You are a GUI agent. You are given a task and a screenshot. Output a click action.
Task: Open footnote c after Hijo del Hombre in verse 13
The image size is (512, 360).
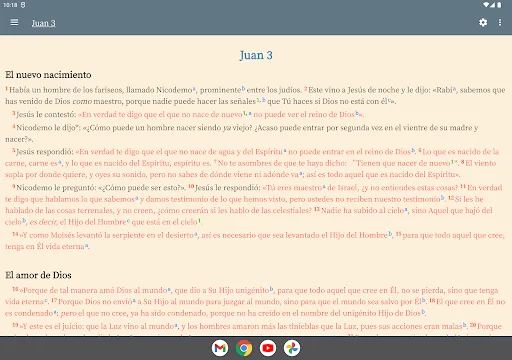(x=128, y=221)
